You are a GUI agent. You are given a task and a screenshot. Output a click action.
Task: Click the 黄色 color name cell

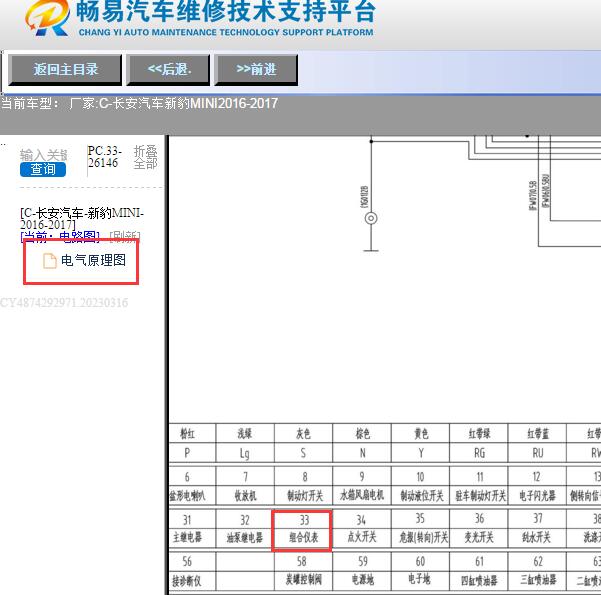click(420, 434)
